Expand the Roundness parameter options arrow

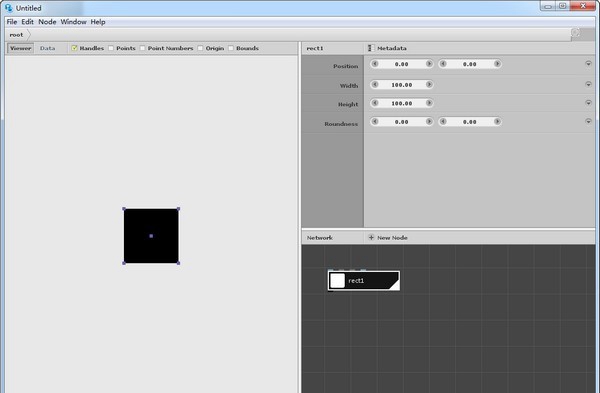[x=588, y=121]
